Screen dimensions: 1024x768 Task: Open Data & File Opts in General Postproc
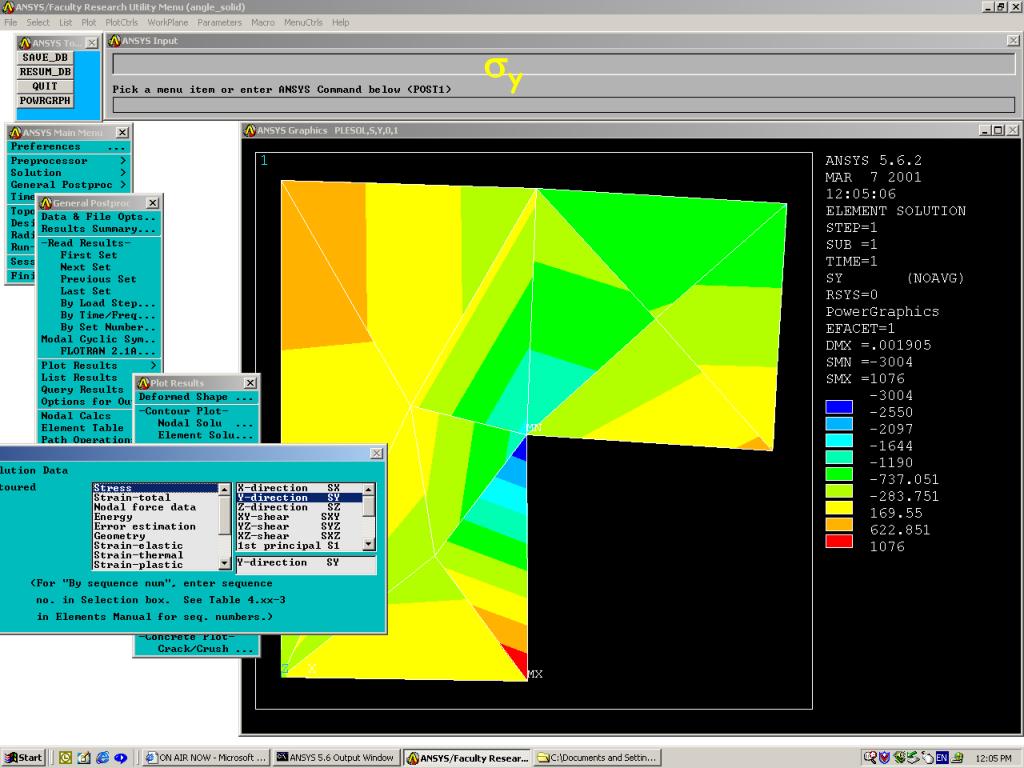99,217
